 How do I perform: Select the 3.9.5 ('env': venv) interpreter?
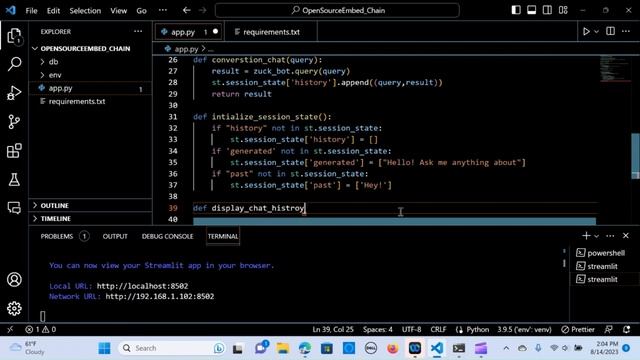(x=524, y=329)
